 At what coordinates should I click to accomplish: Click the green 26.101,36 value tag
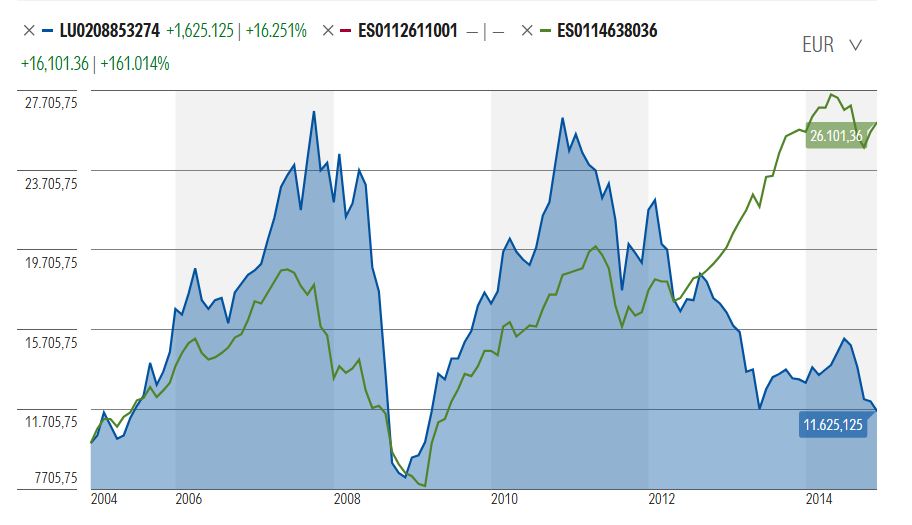click(x=836, y=137)
